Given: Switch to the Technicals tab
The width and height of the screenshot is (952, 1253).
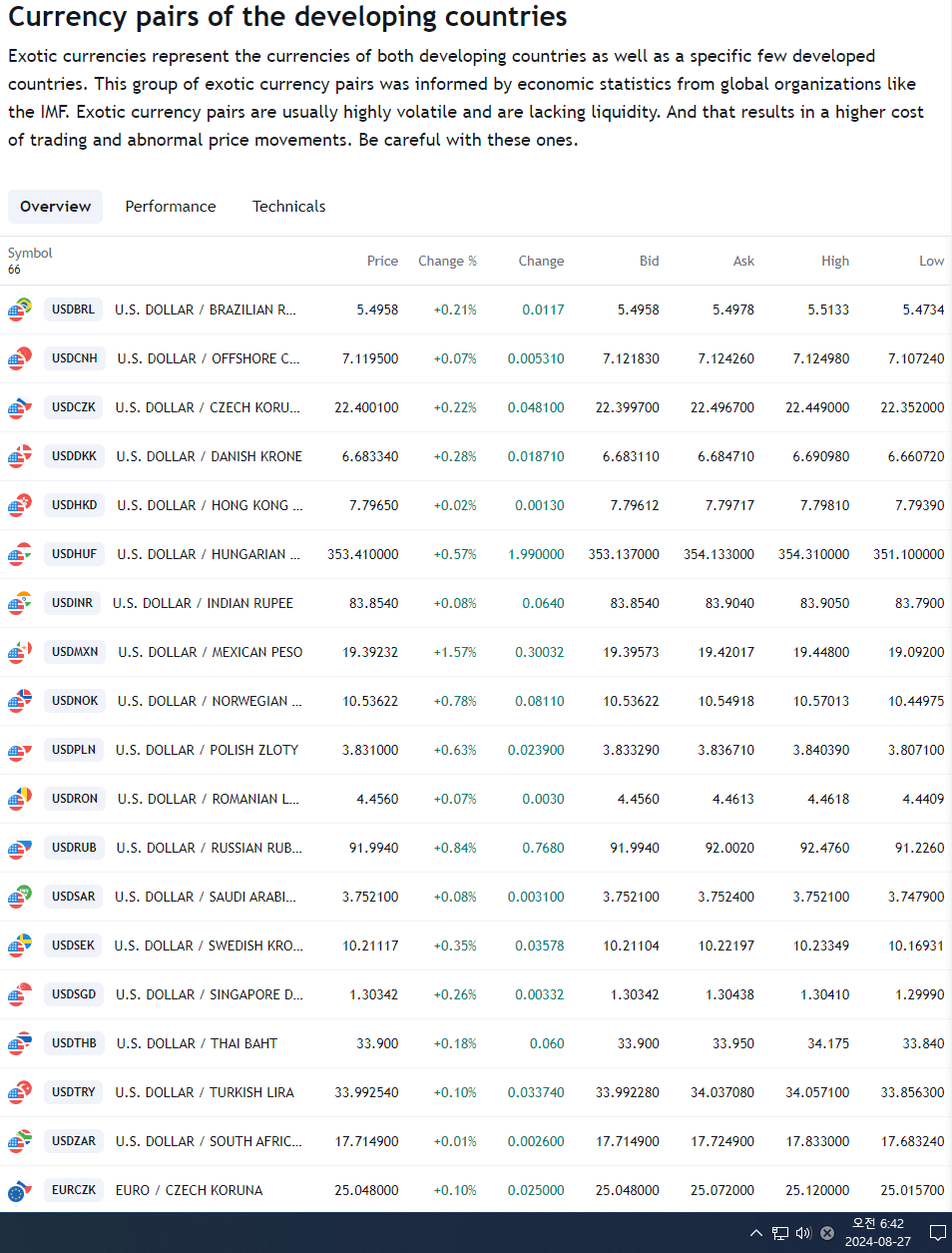Looking at the screenshot, I should (289, 207).
